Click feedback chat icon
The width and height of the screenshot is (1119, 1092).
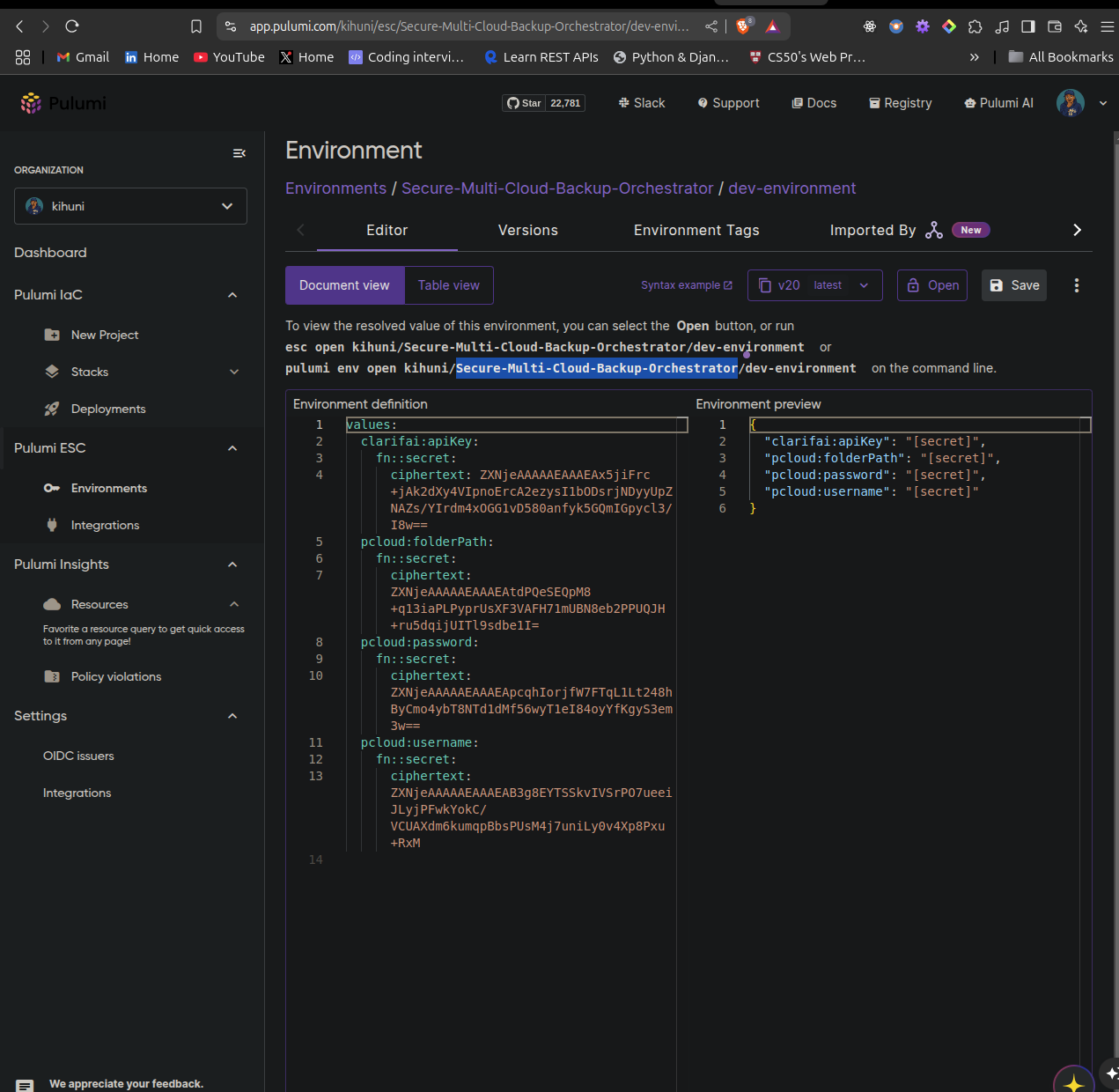26,1085
